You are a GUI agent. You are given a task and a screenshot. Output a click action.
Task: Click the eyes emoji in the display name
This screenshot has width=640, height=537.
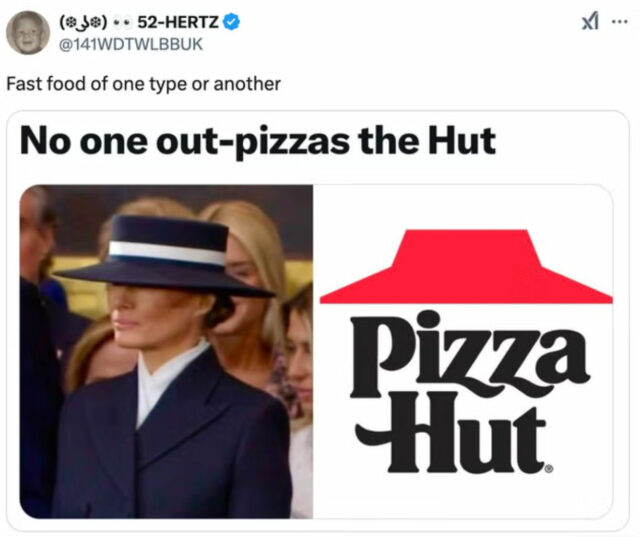[x=122, y=22]
